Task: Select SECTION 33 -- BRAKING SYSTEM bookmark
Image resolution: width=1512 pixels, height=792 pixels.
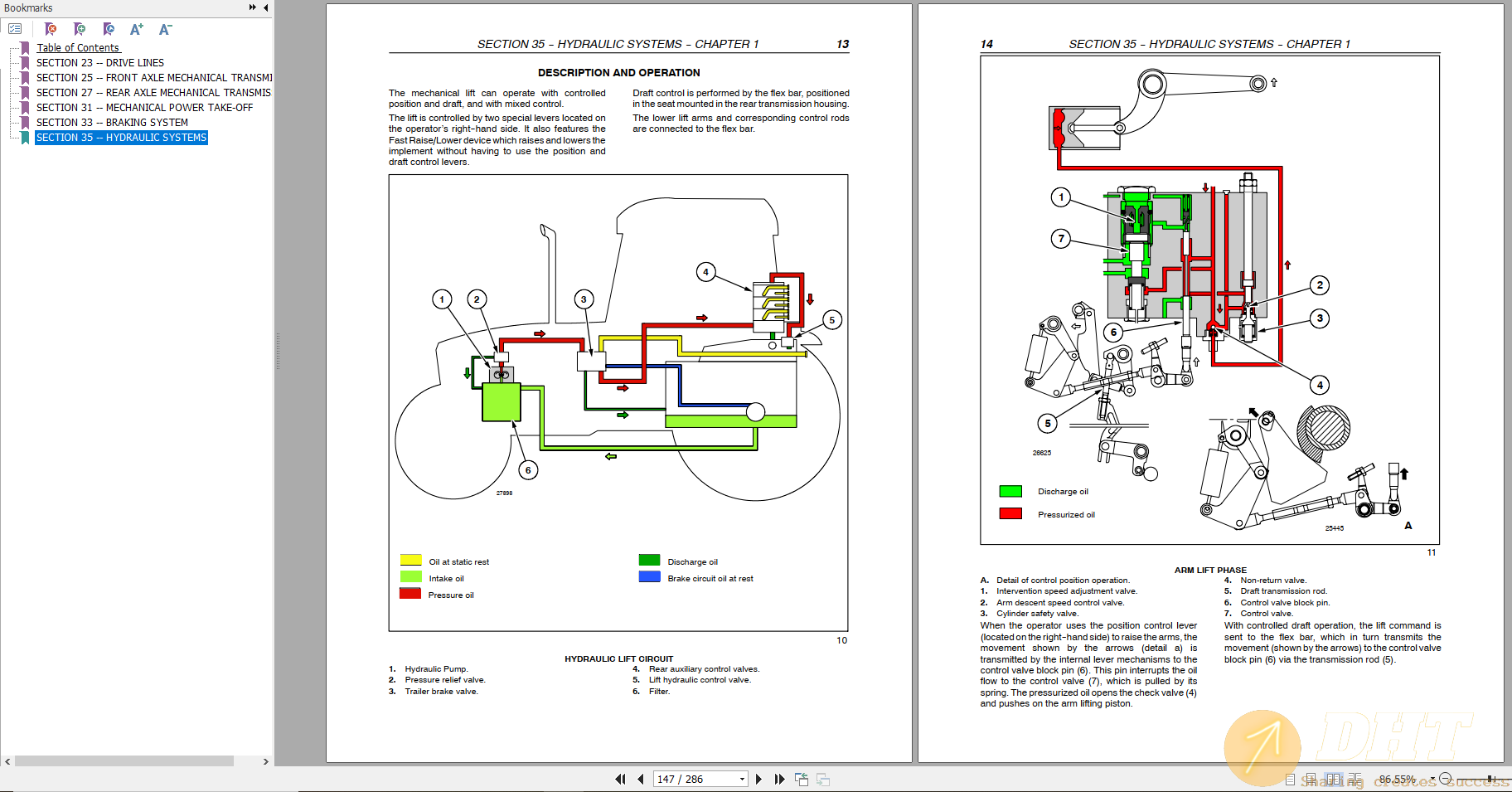Action: coord(112,123)
